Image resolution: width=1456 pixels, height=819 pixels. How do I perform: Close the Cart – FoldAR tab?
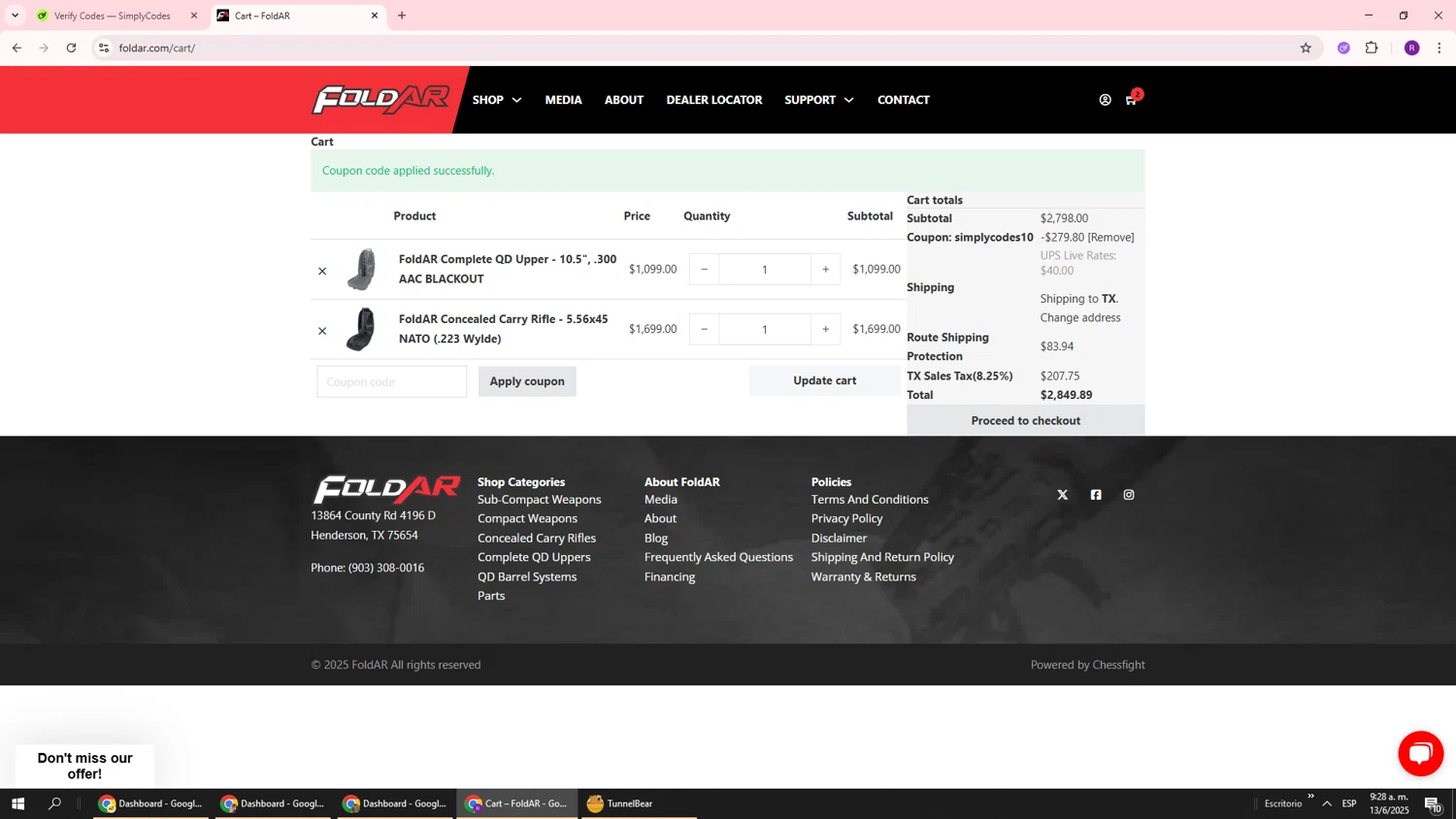coord(375,16)
